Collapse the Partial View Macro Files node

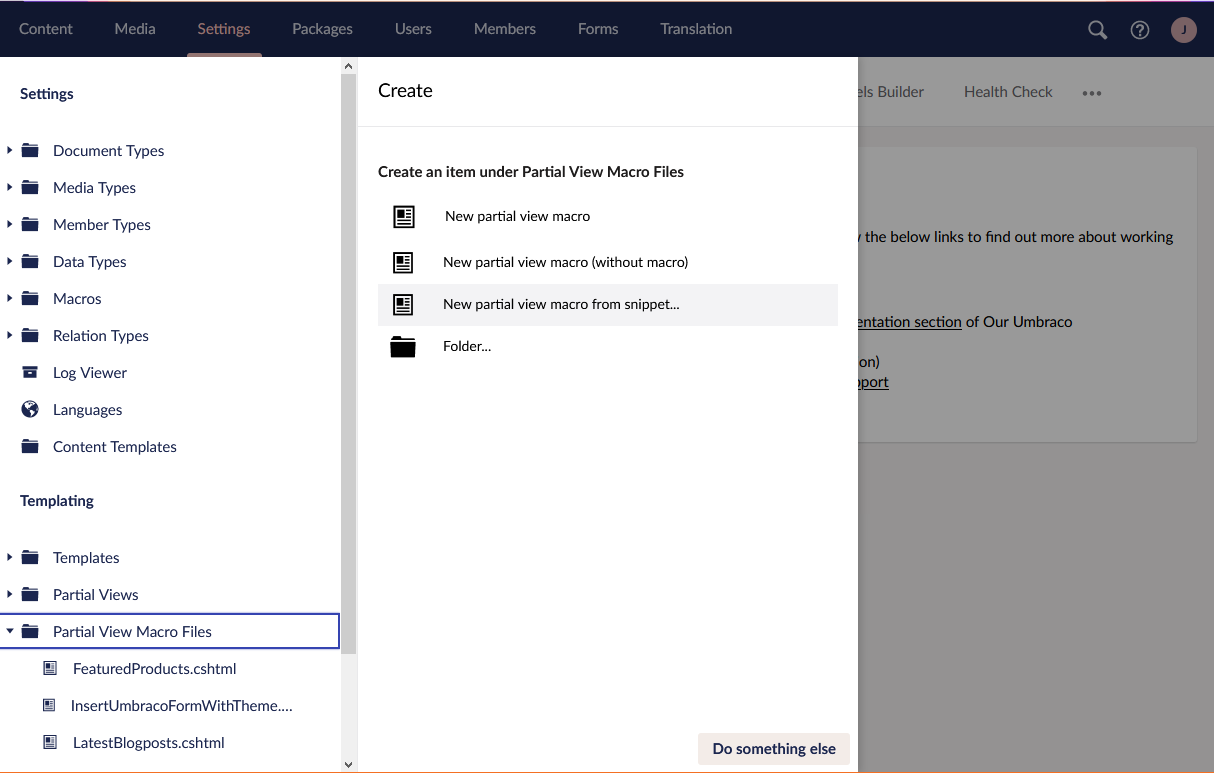pyautogui.click(x=10, y=632)
